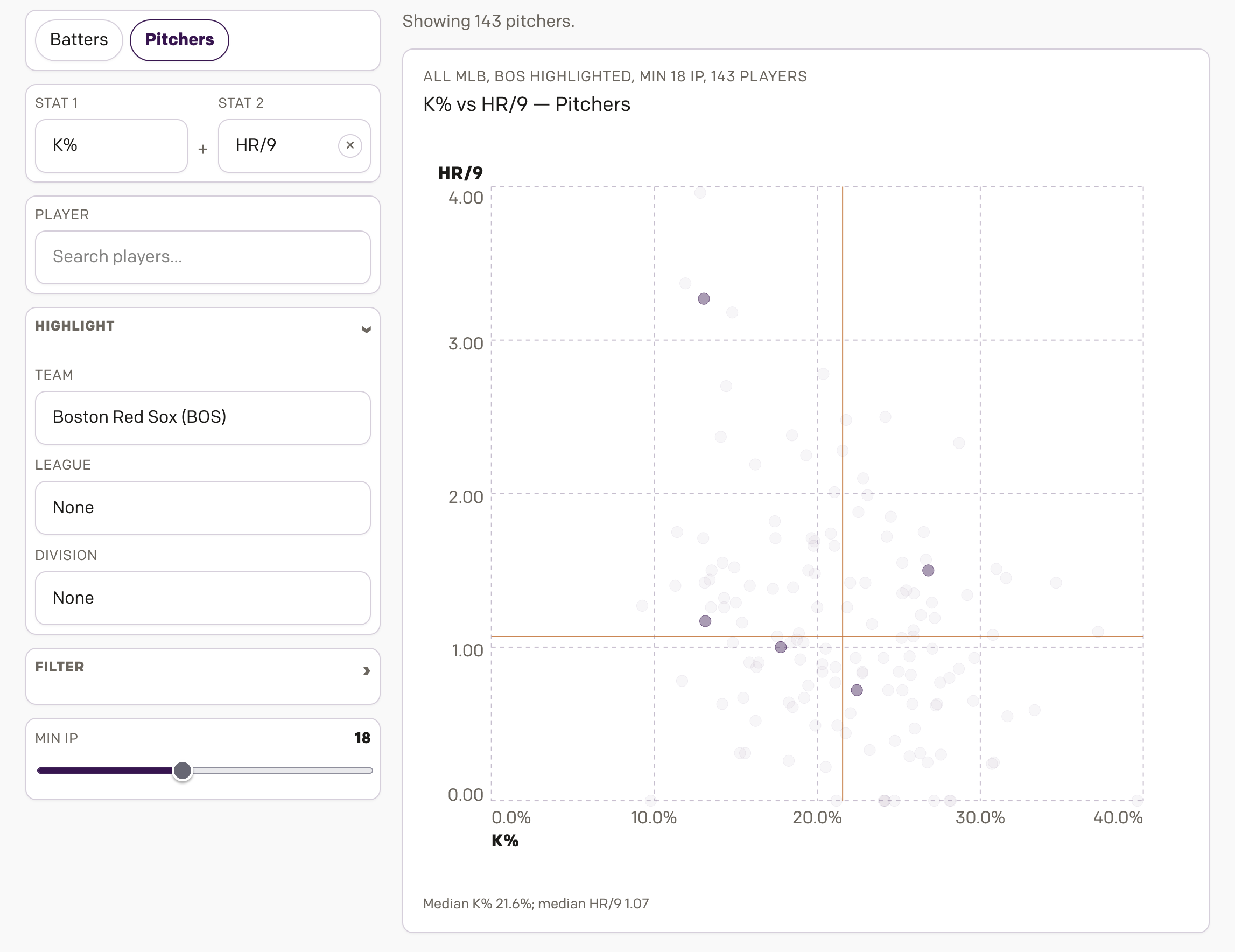Image resolution: width=1235 pixels, height=952 pixels.
Task: Click the plus sign between stat selectors
Action: [x=203, y=149]
